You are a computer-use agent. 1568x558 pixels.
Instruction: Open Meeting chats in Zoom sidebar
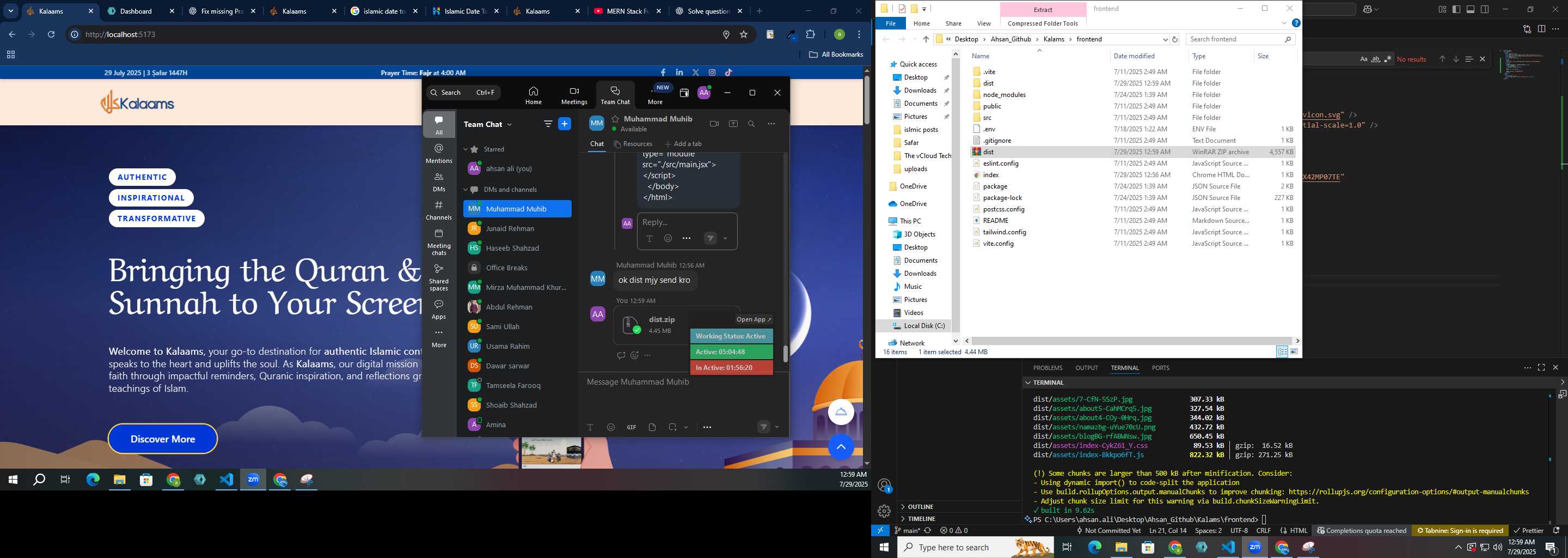point(439,242)
